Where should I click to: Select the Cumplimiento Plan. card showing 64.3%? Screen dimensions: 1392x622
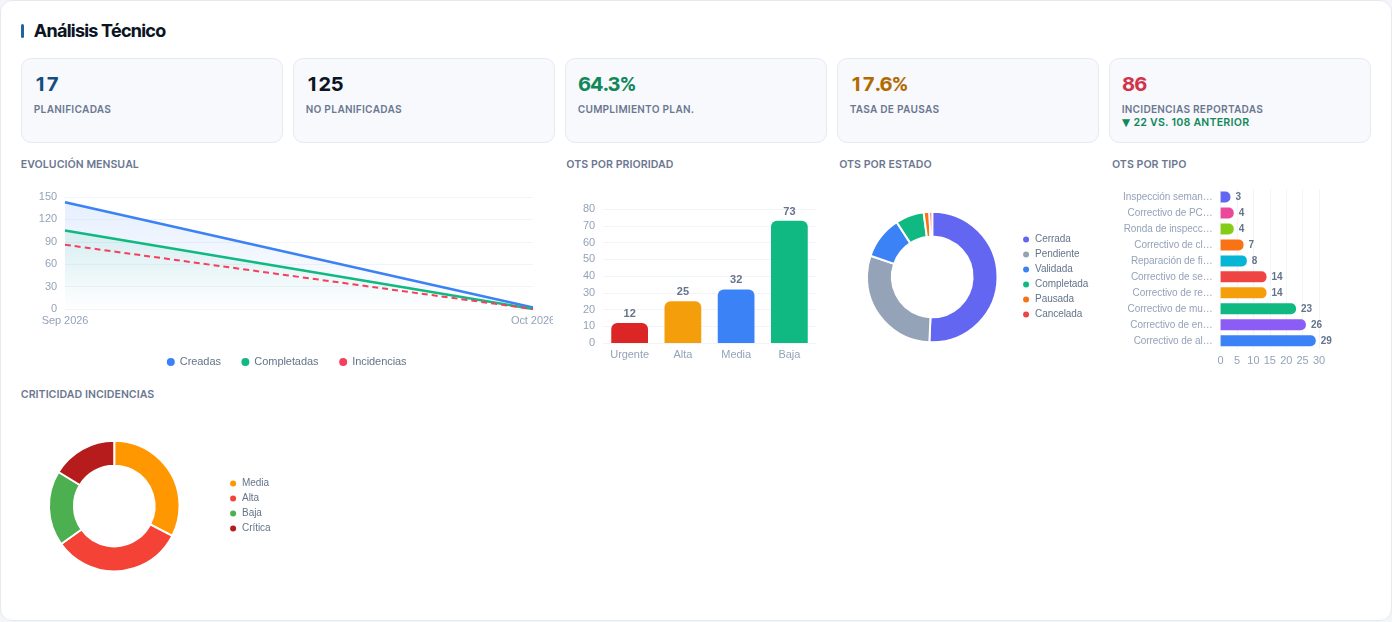pos(696,100)
